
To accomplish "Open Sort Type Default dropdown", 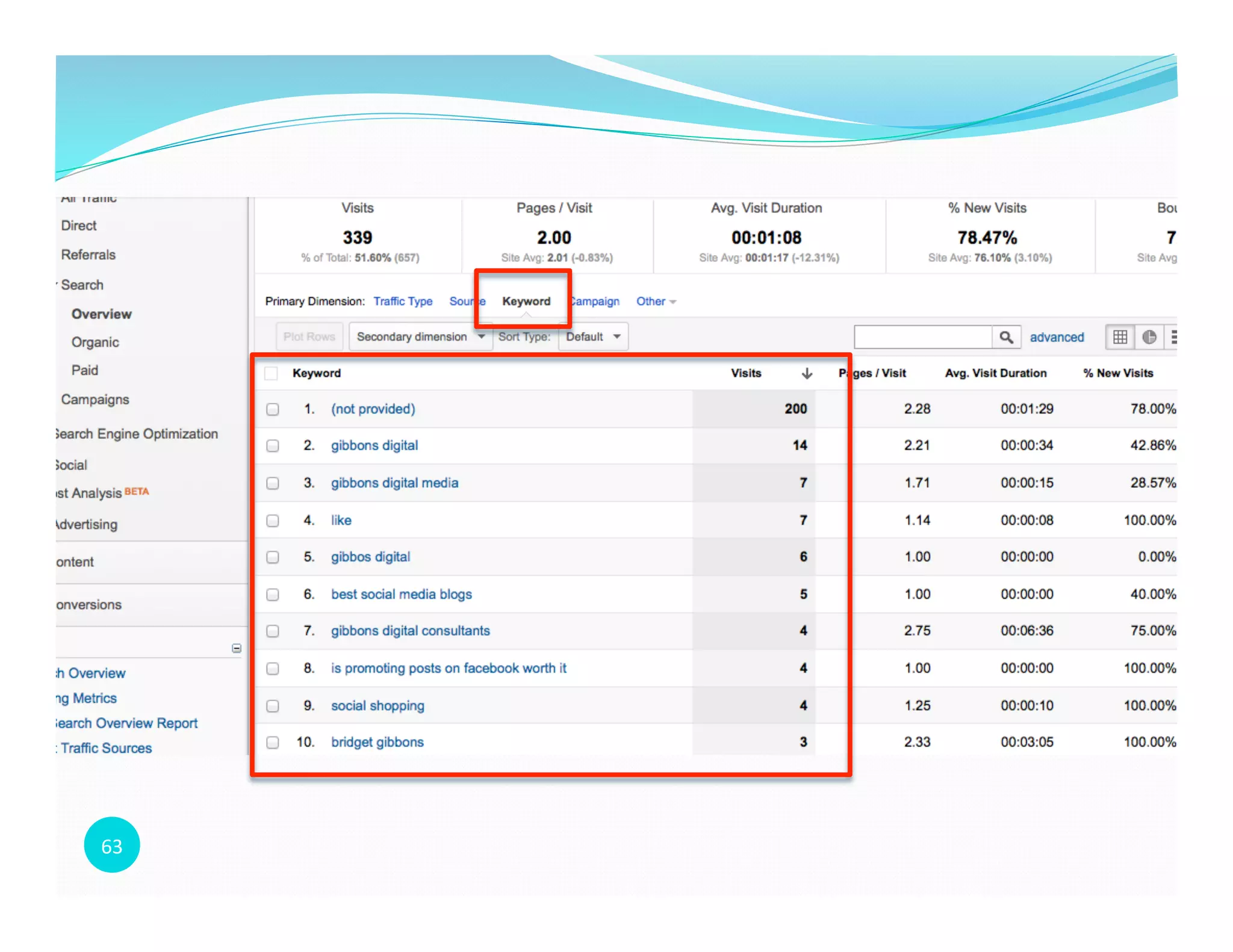I will [x=593, y=337].
